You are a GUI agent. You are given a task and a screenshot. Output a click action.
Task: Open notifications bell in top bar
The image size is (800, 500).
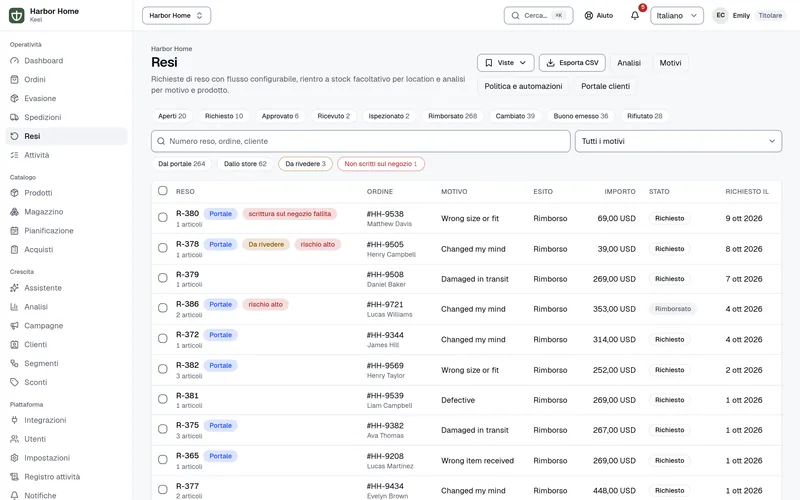635,15
